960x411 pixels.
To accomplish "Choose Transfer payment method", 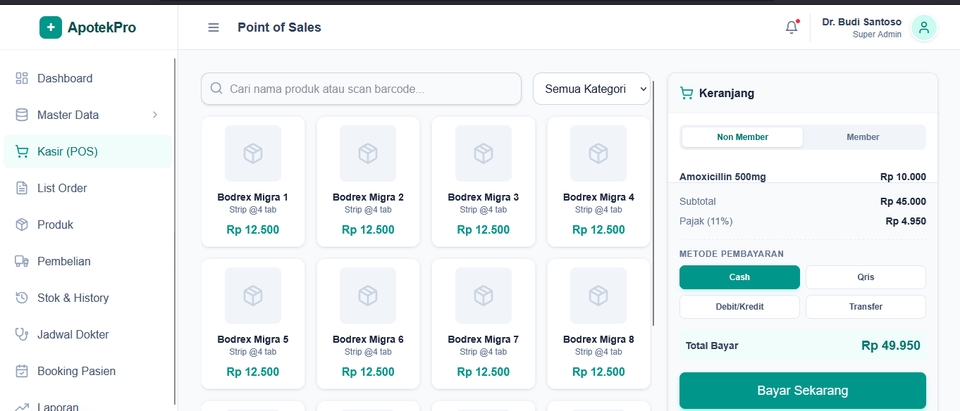I will tap(866, 306).
